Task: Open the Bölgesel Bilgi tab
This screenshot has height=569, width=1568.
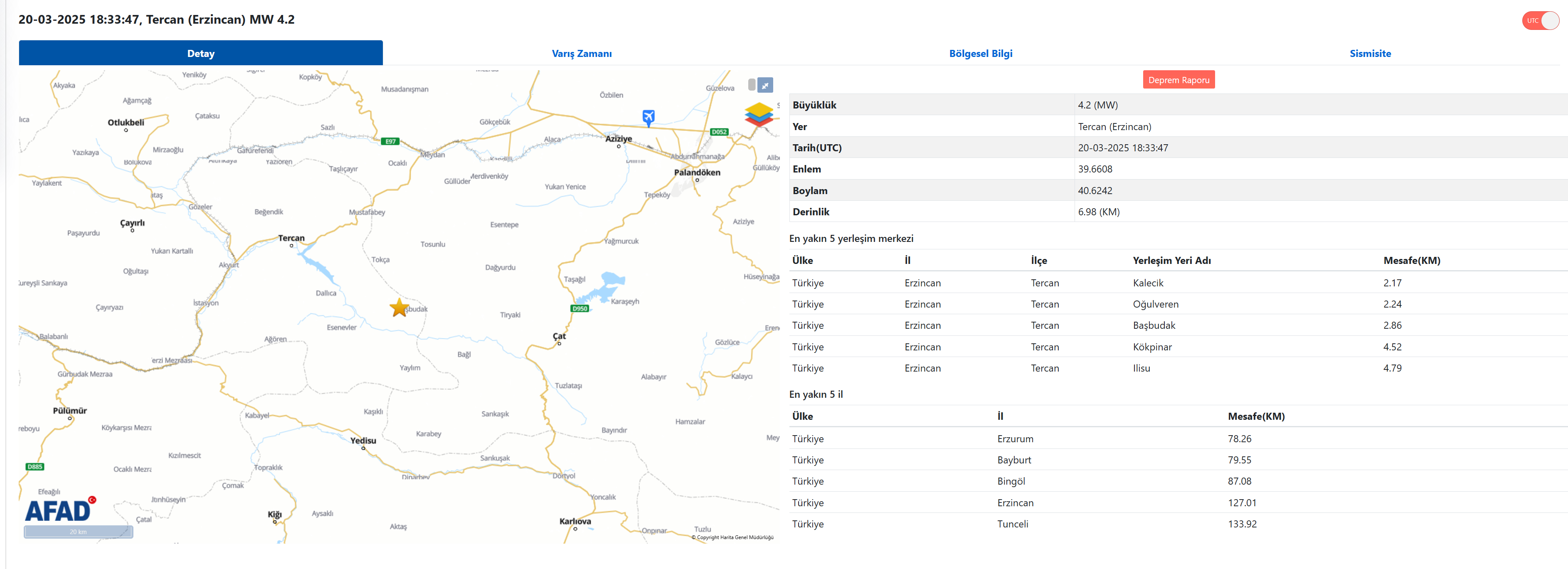Action: 980,54
